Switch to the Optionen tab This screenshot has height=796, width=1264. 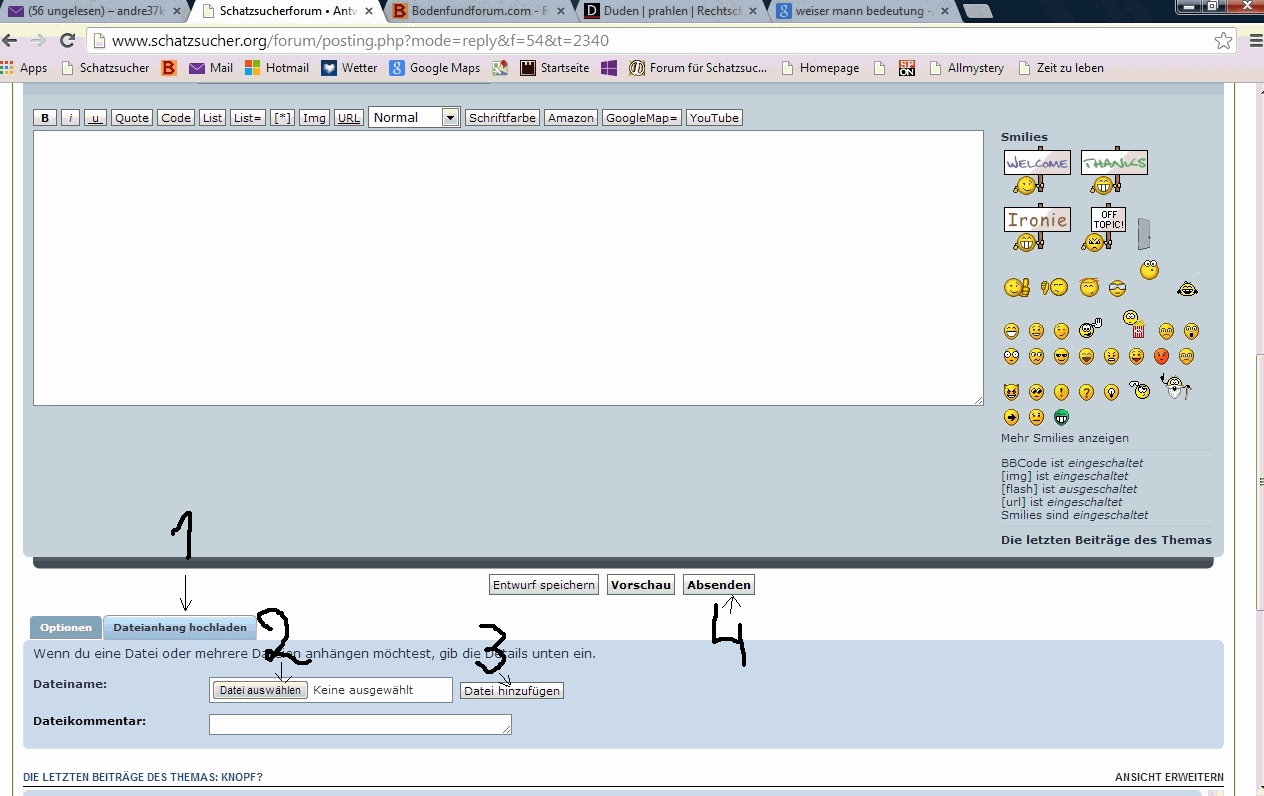66,628
